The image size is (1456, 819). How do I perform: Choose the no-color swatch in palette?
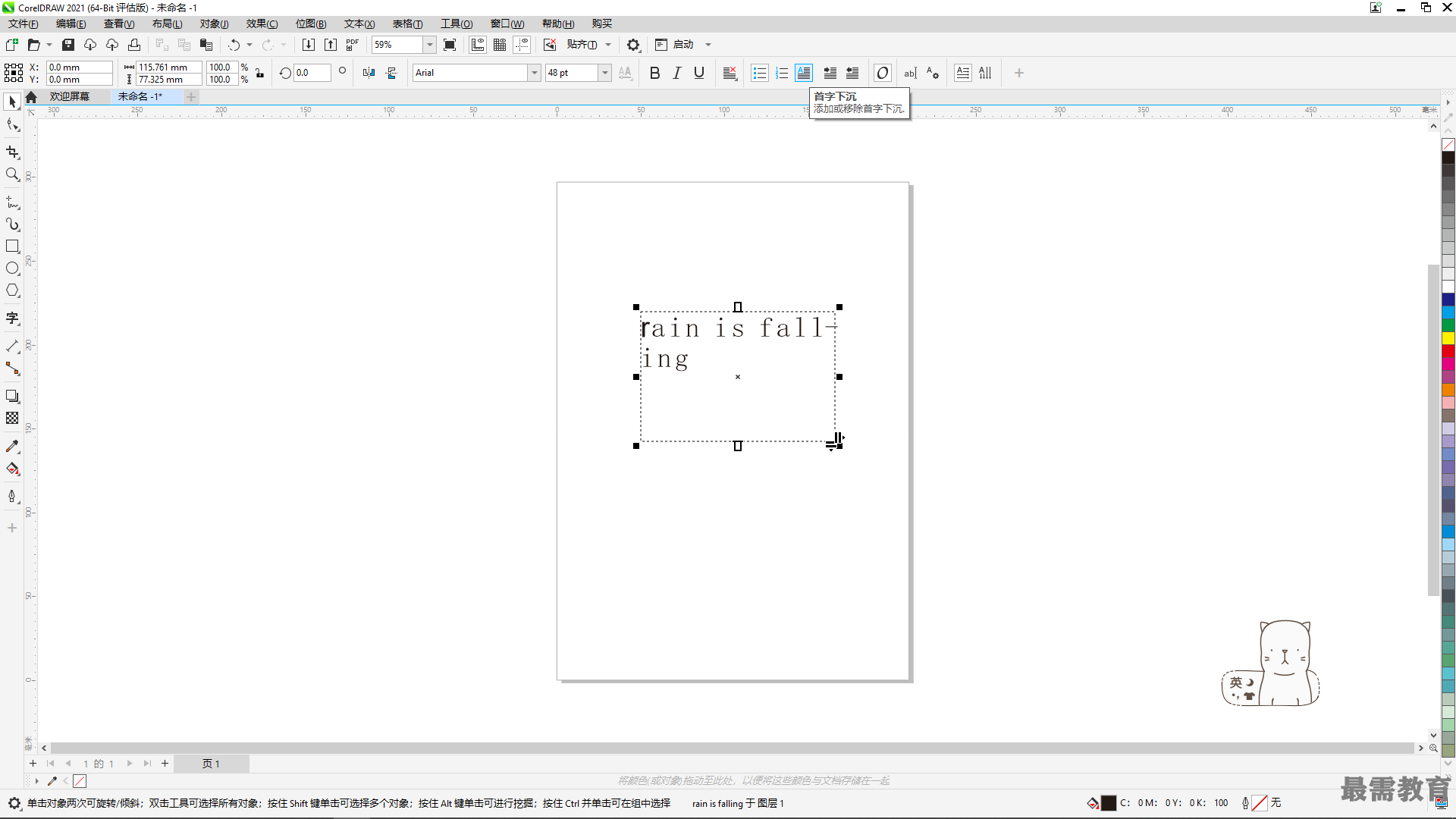click(1448, 144)
